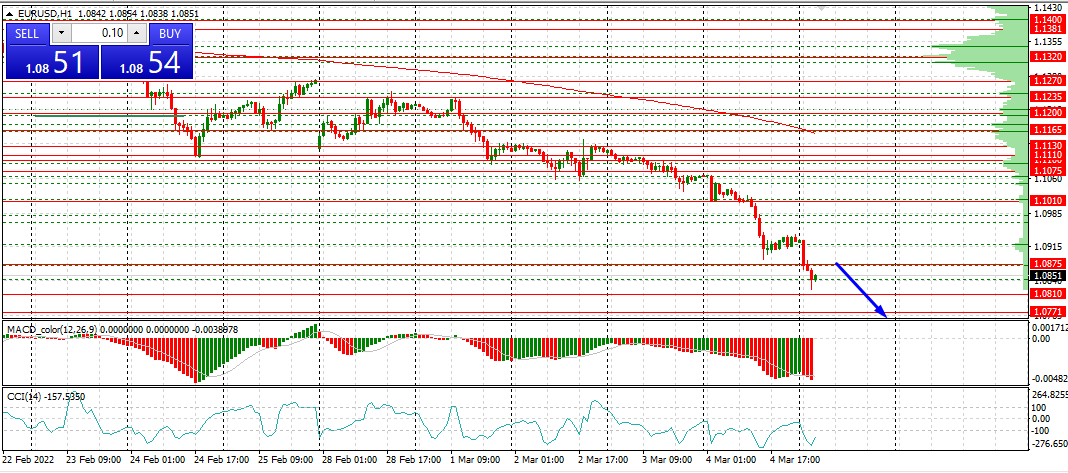This screenshot has width=1068, height=473.
Task: Increase lot volume with the up arrow
Action: pyautogui.click(x=137, y=33)
